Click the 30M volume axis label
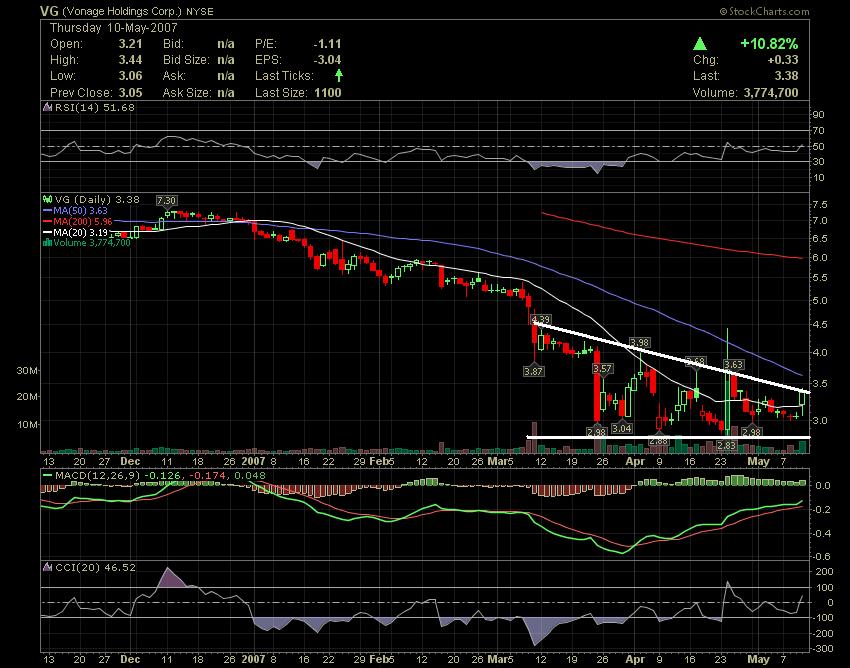 (x=27, y=371)
